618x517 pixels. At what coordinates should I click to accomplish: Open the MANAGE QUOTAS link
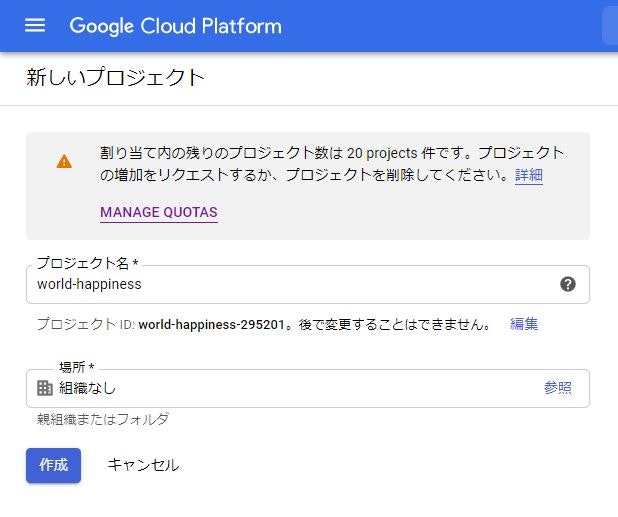(x=159, y=213)
